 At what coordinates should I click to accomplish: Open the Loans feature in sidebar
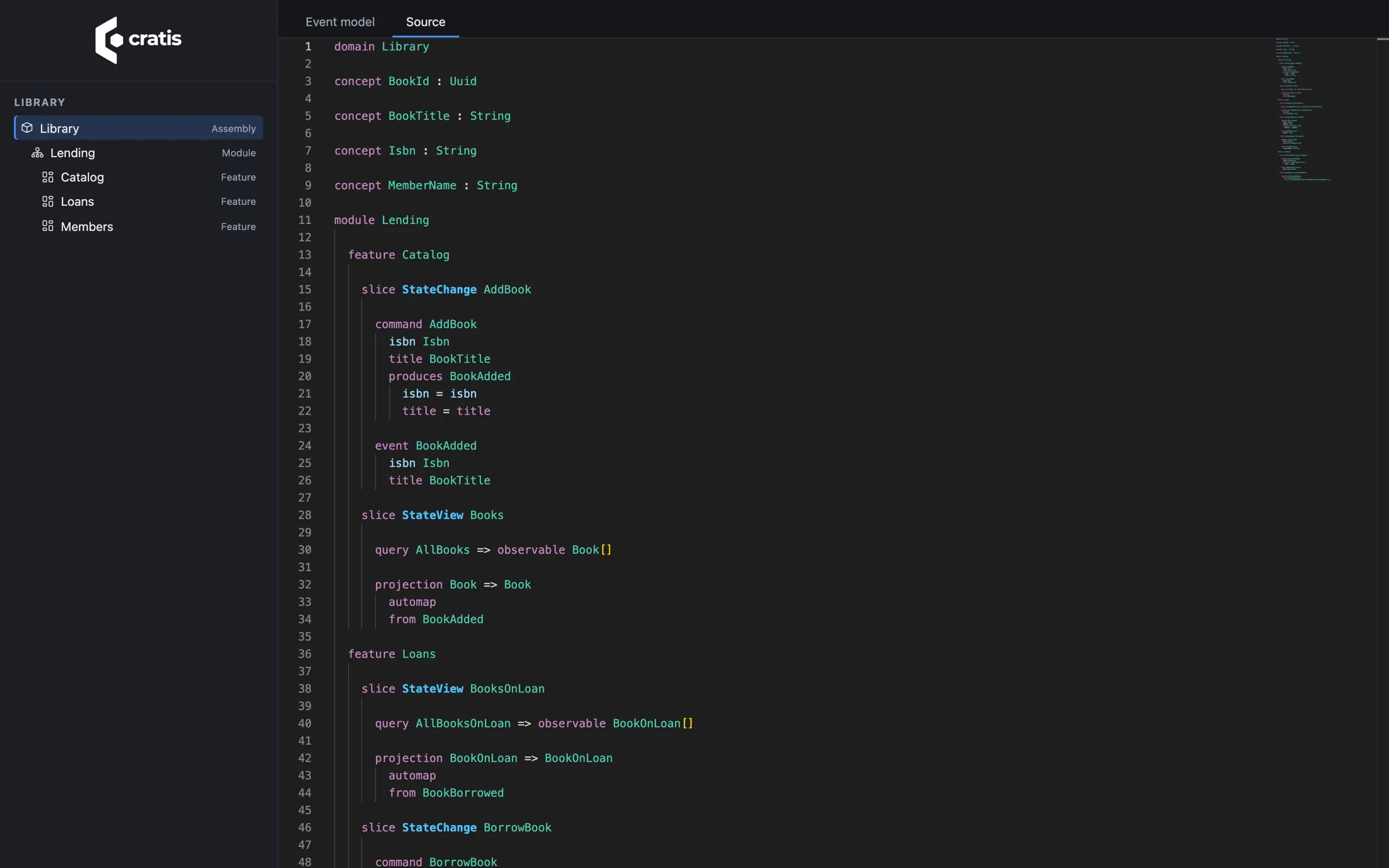tap(139, 201)
